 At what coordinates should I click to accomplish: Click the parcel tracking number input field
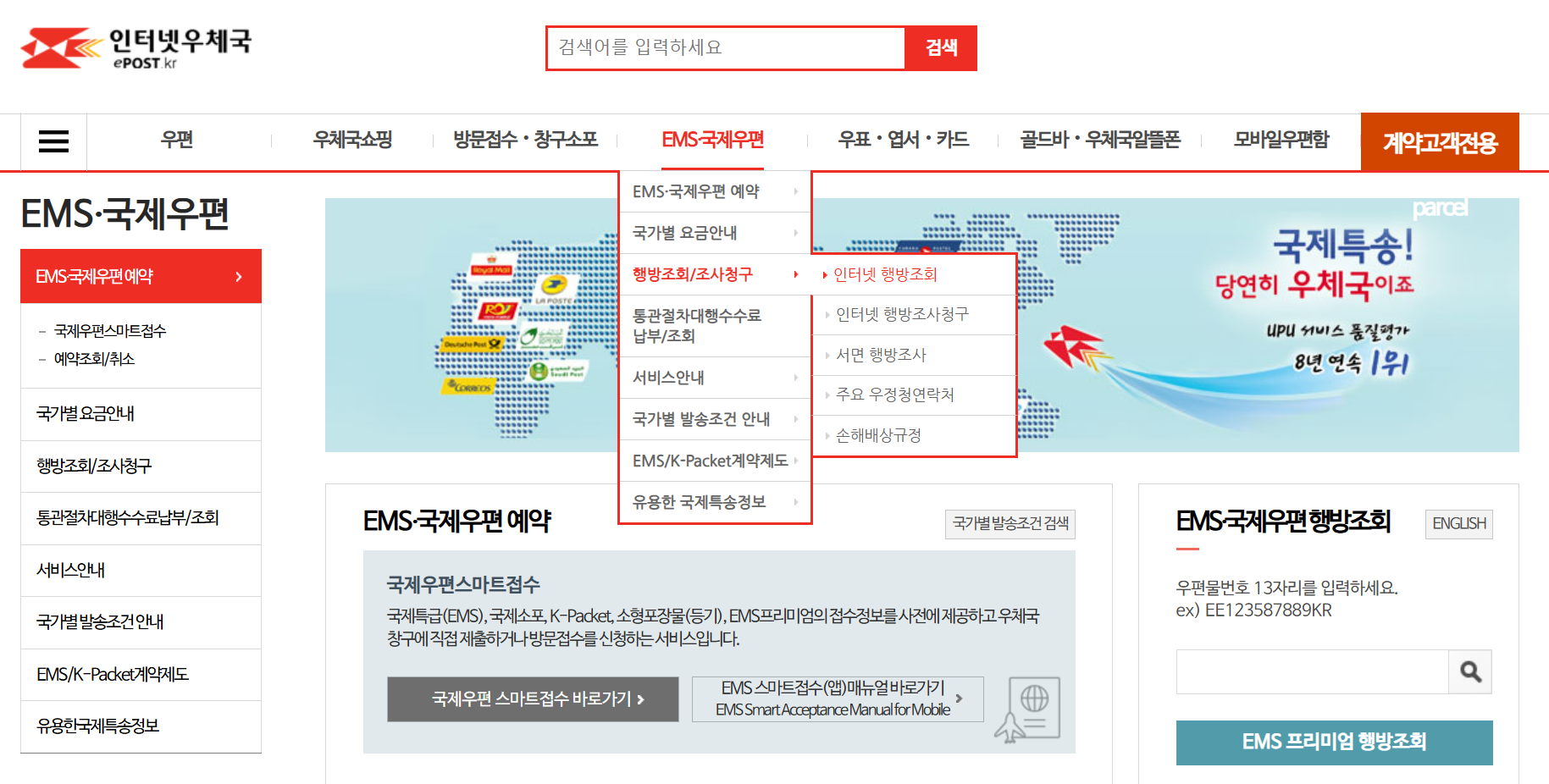tap(1312, 671)
